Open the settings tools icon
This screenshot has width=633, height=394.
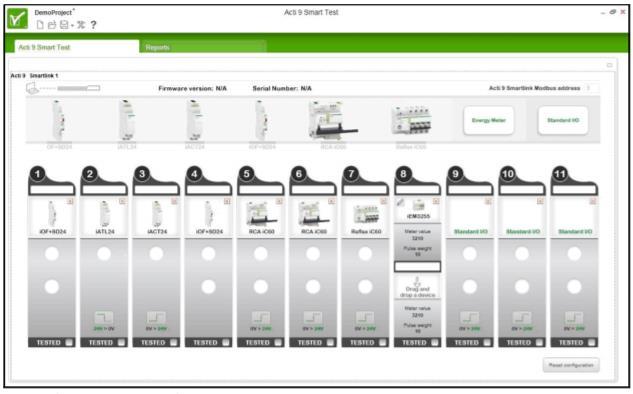click(81, 25)
